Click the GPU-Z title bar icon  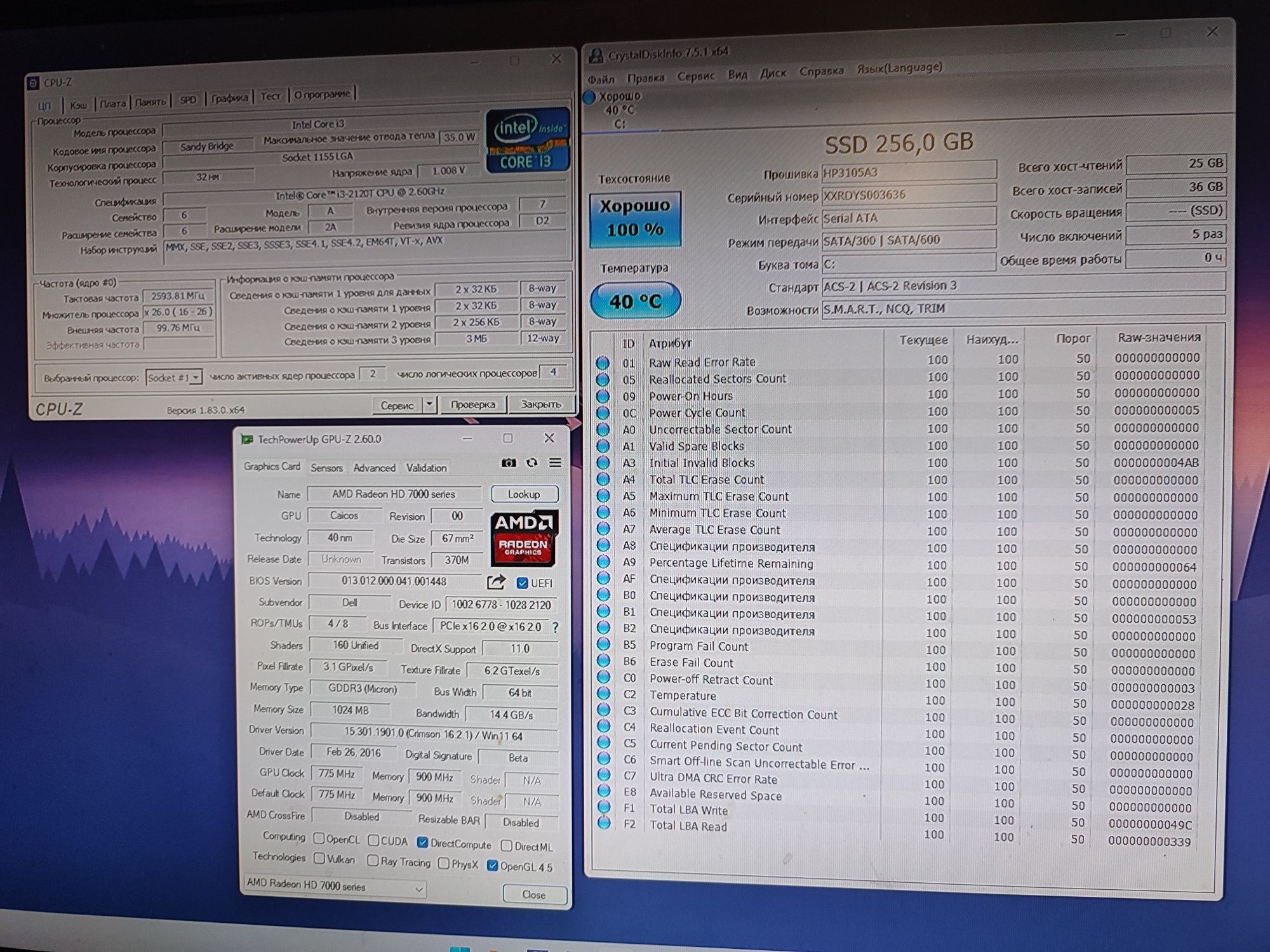[x=248, y=439]
